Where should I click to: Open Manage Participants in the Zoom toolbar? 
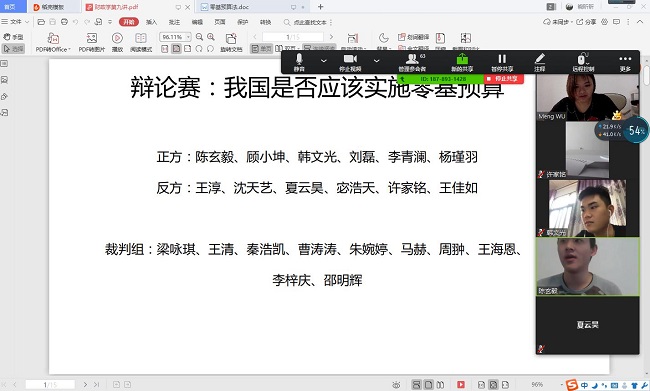[x=412, y=63]
